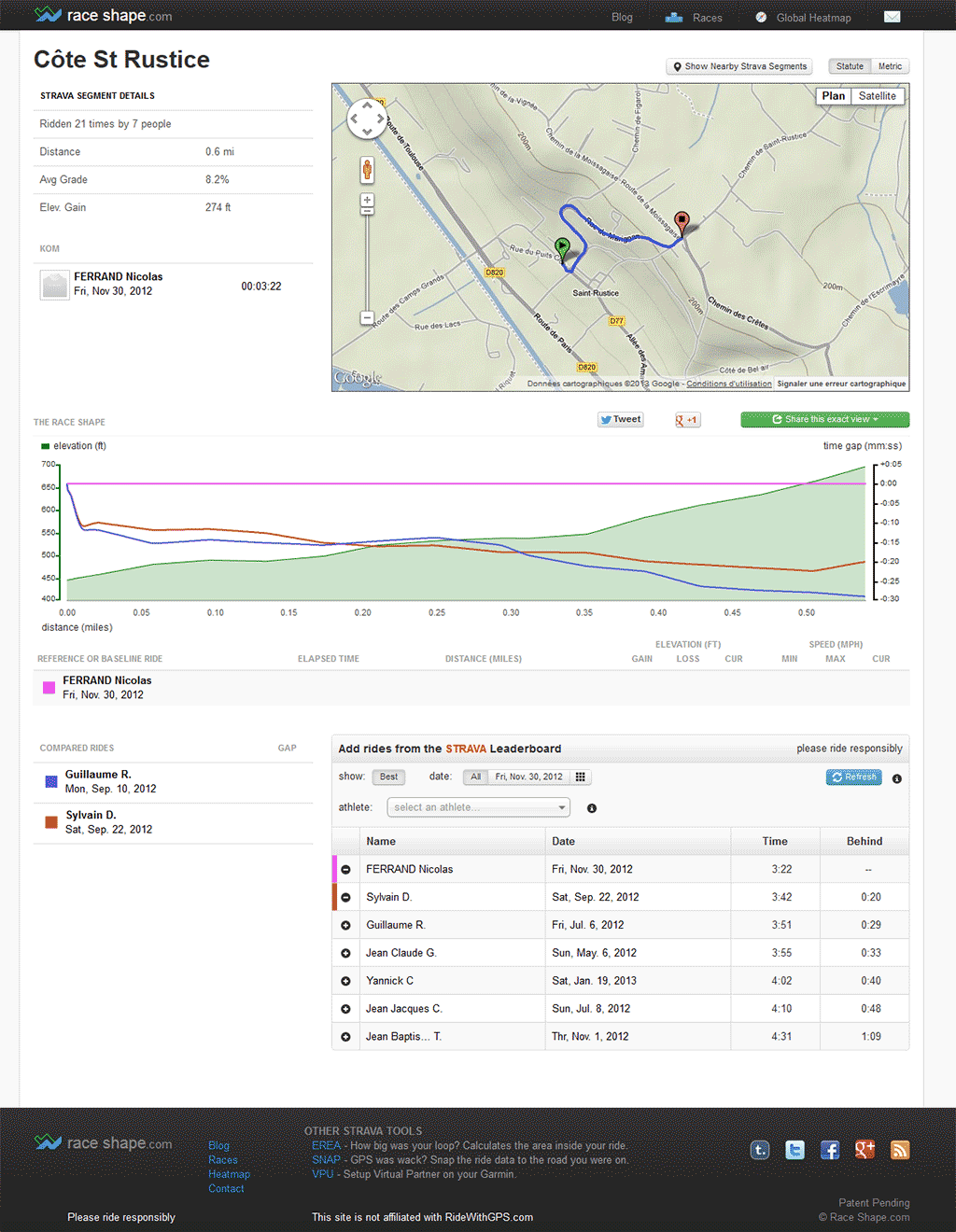This screenshot has width=956, height=1232.
Task: Toggle the Best filter in leaderboard
Action: (388, 777)
